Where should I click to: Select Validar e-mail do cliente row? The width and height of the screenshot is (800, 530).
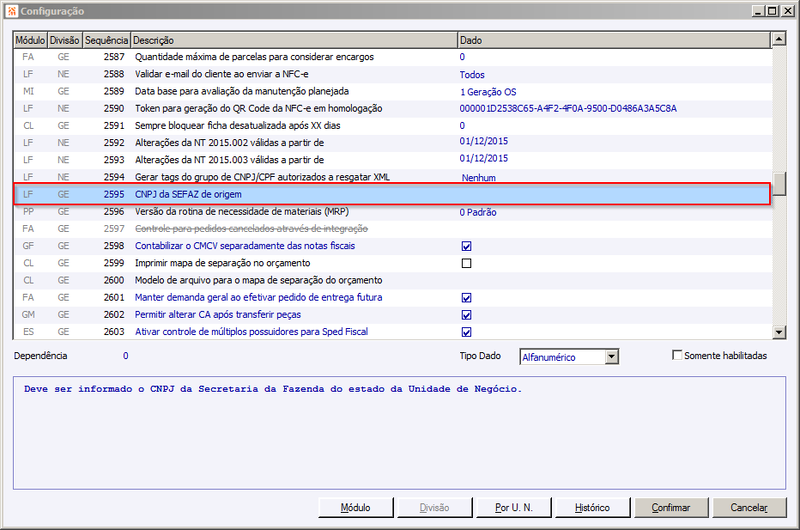point(392,74)
